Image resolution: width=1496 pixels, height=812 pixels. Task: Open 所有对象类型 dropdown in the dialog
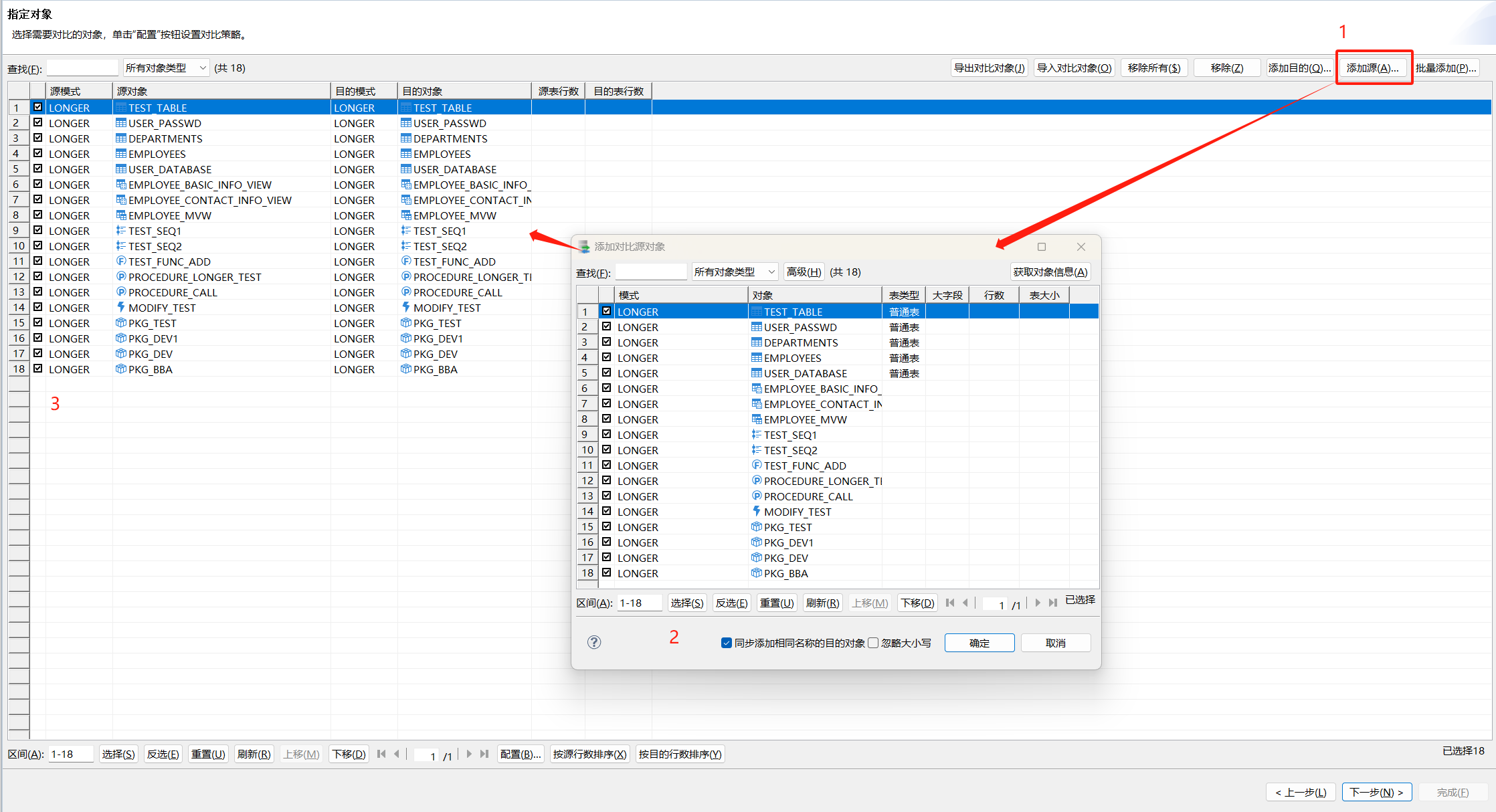(734, 272)
